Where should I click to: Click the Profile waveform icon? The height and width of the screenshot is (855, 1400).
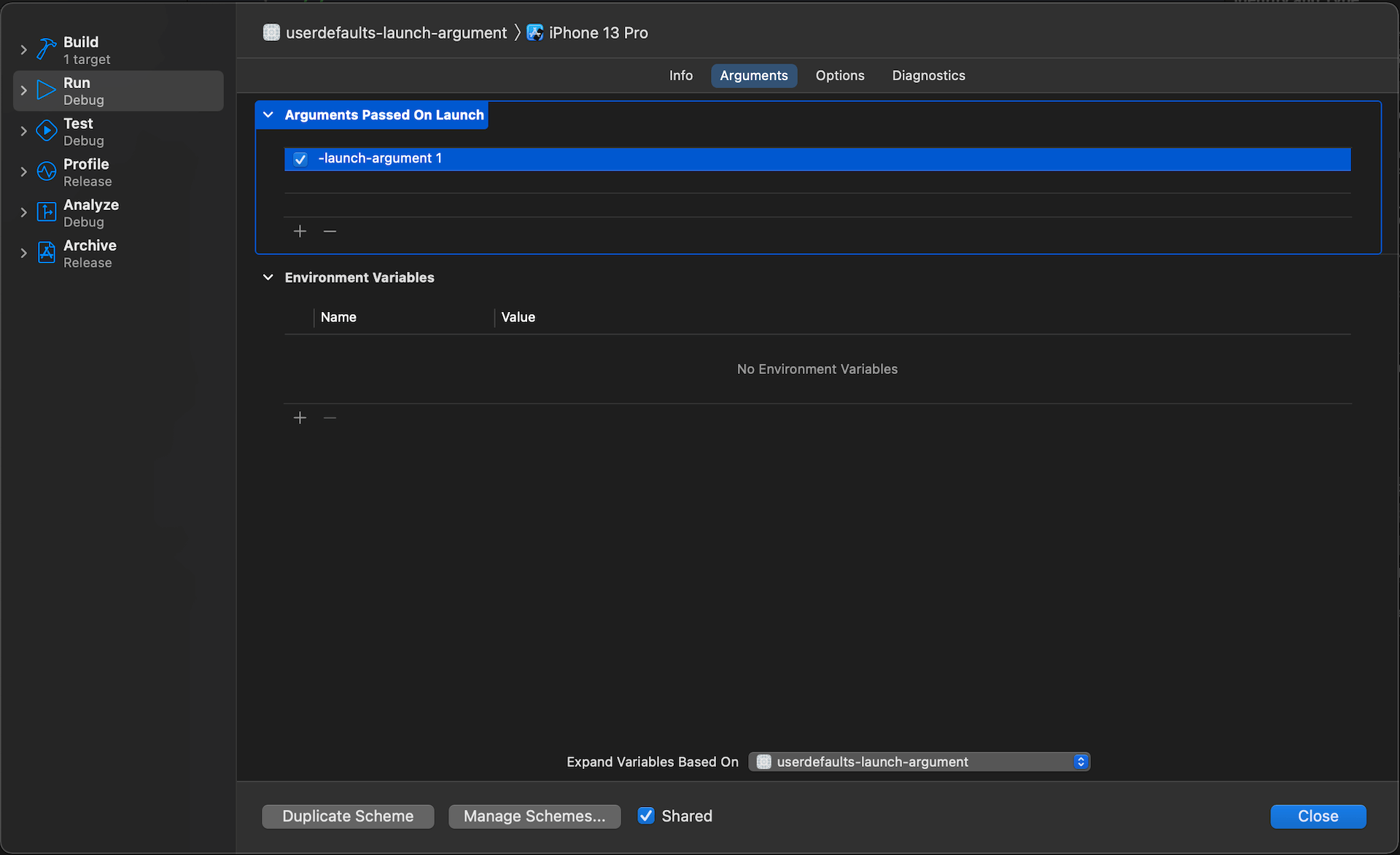(46, 172)
